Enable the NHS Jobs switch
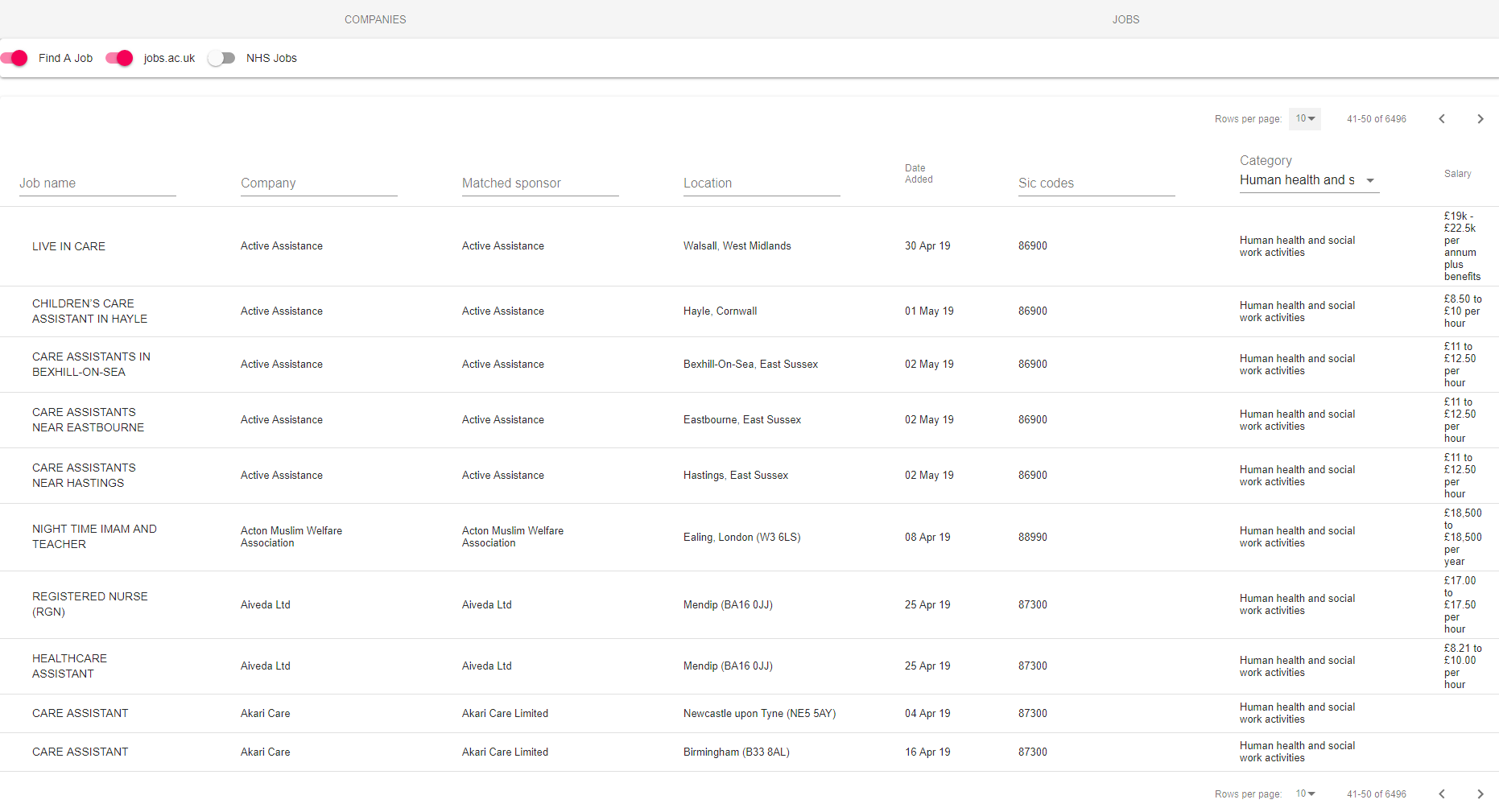The height and width of the screenshot is (812, 1499). pos(221,58)
